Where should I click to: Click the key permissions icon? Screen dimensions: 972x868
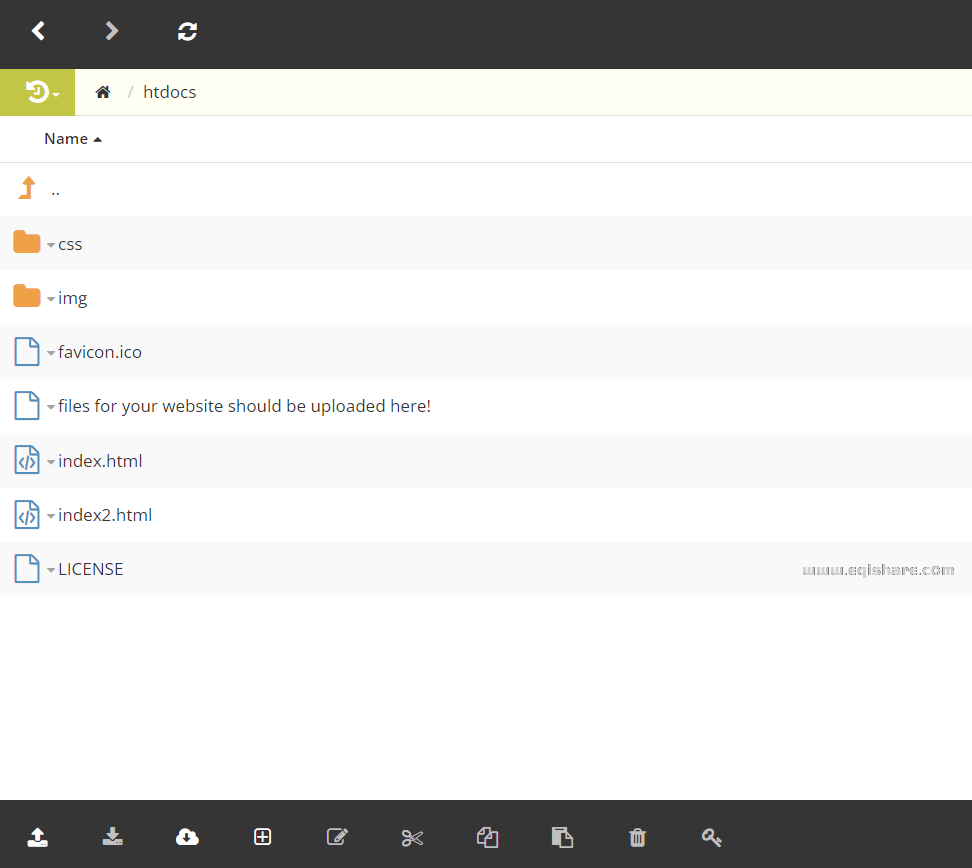click(x=712, y=837)
